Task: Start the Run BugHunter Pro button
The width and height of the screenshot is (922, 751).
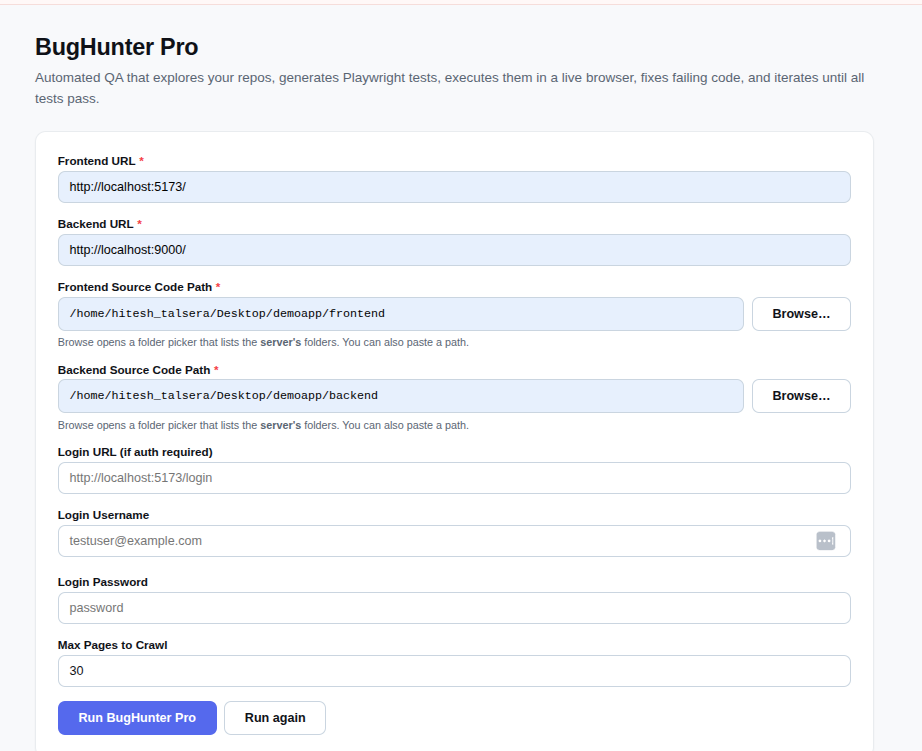Action: click(x=137, y=718)
